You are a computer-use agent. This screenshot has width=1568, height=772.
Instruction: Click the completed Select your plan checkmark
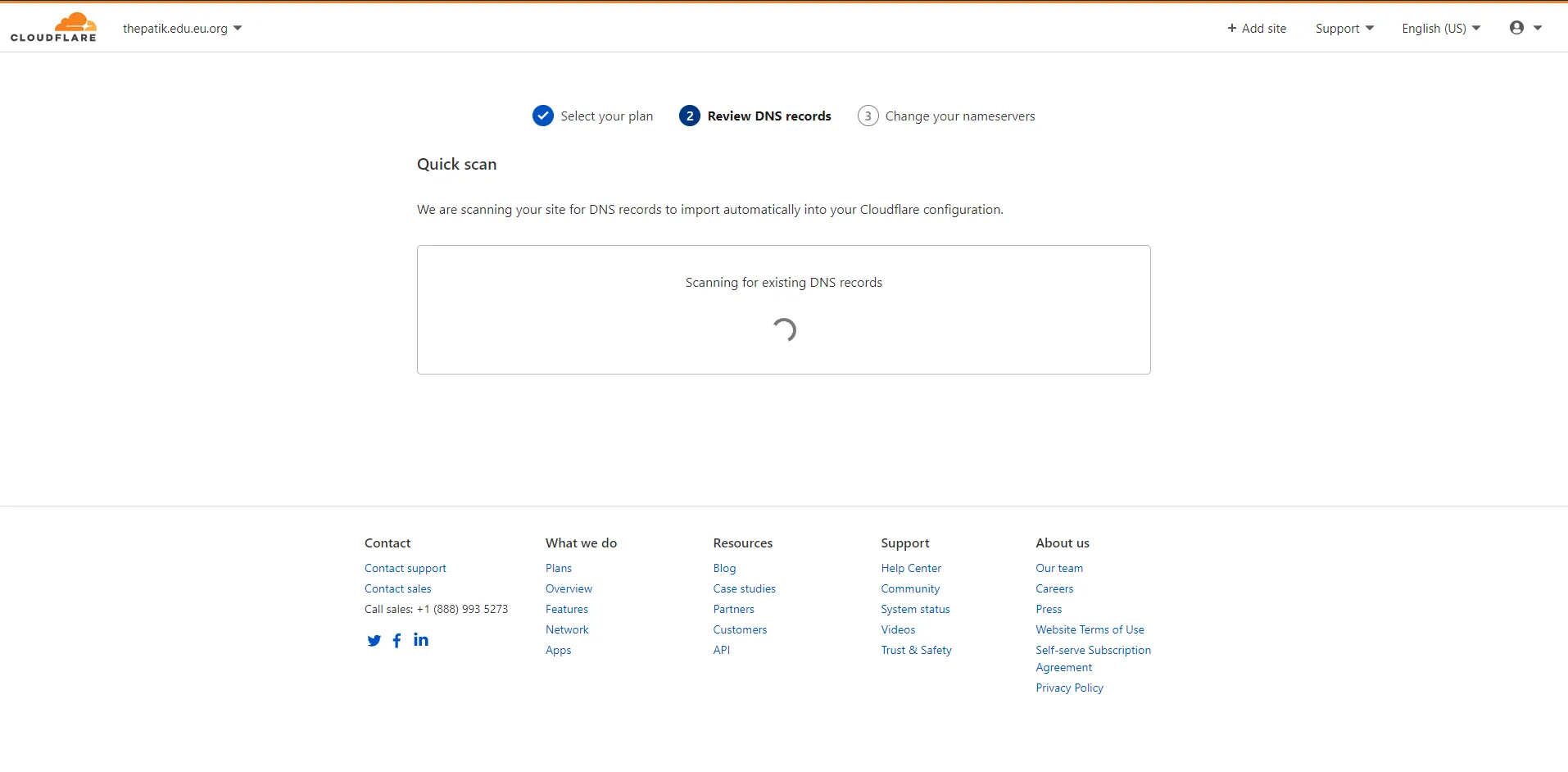pos(542,116)
